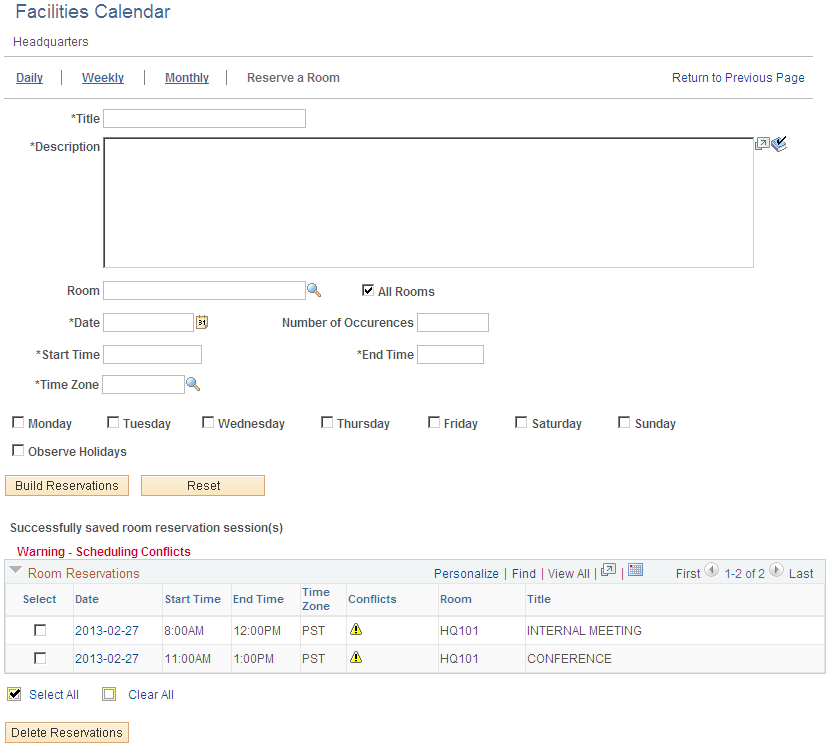Viewport: 830px width, 747px height.
Task: Check the Sunday checkbox
Action: (624, 422)
